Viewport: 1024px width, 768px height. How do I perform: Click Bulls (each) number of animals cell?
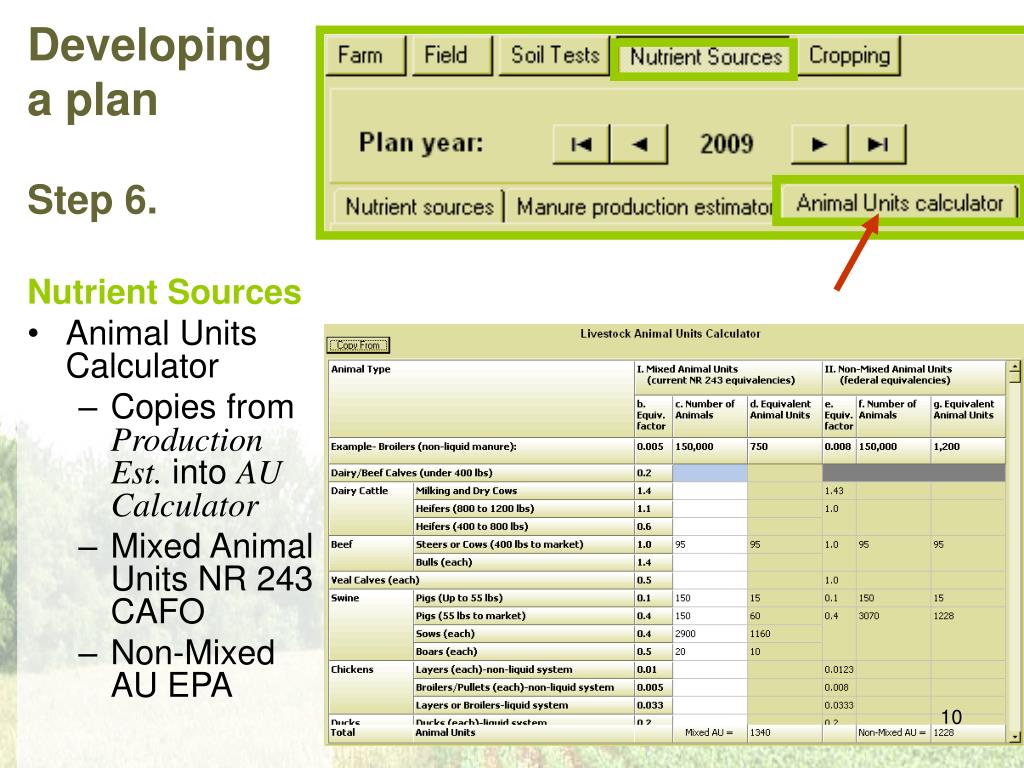pyautogui.click(x=710, y=562)
